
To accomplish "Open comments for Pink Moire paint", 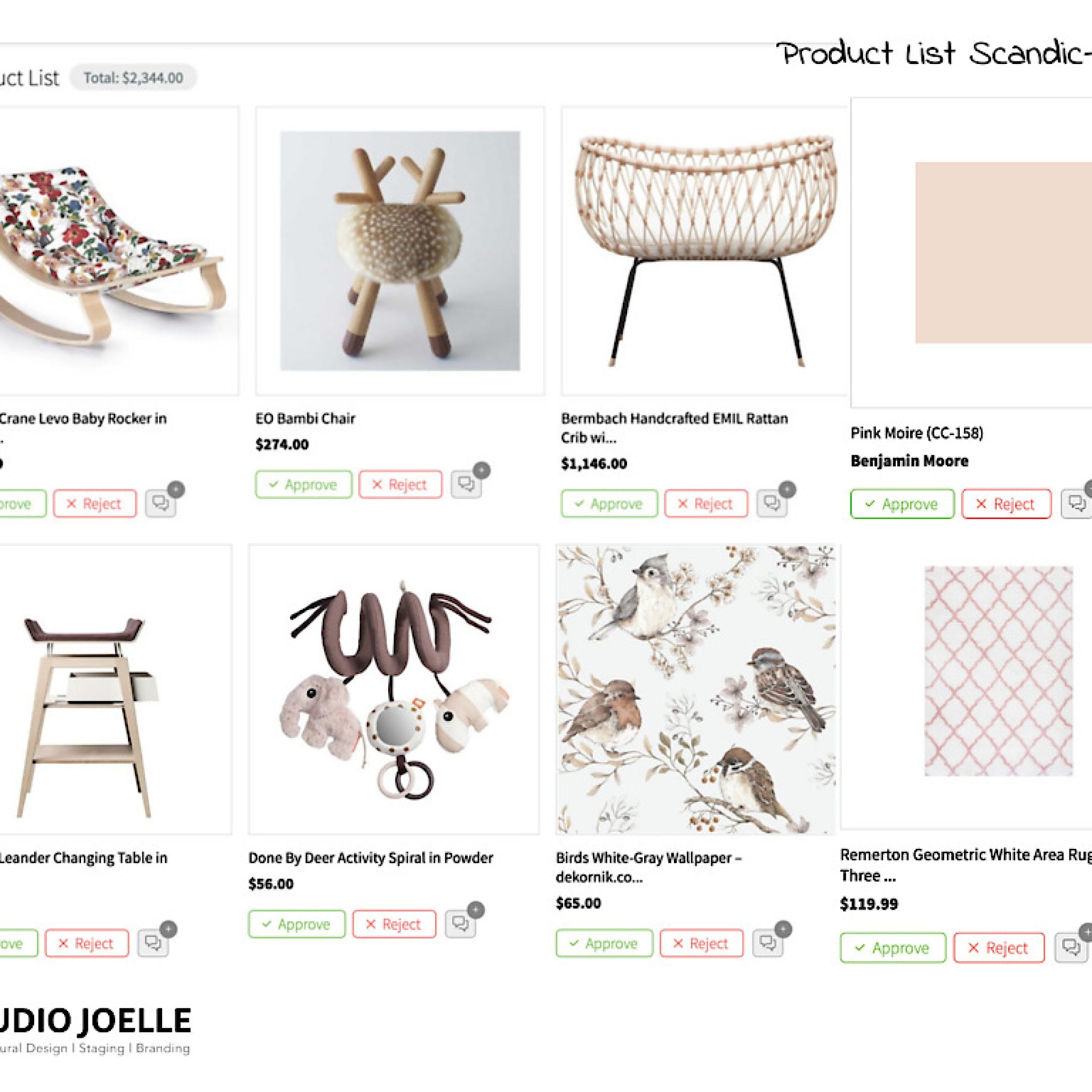I will (1076, 503).
